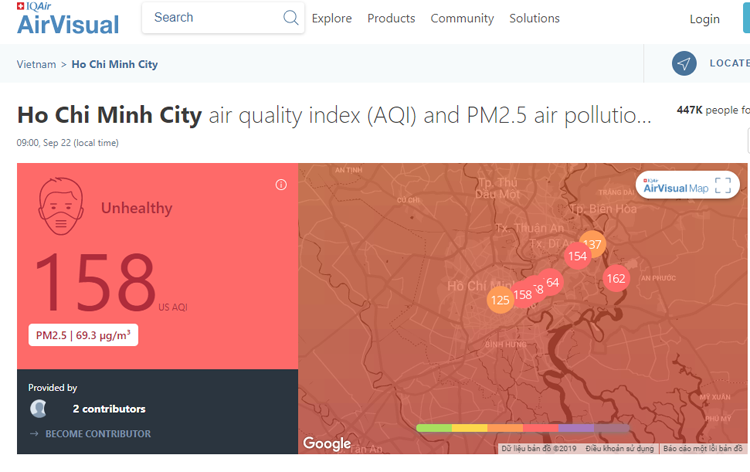This screenshot has height=472, width=750.
Task: Open the Solutions menu
Action: coord(534,18)
